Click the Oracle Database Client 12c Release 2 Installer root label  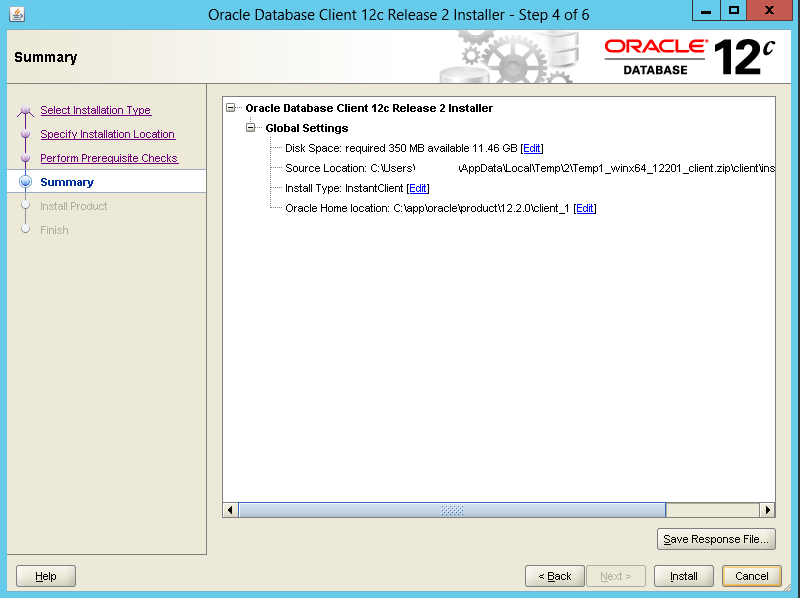[x=369, y=108]
